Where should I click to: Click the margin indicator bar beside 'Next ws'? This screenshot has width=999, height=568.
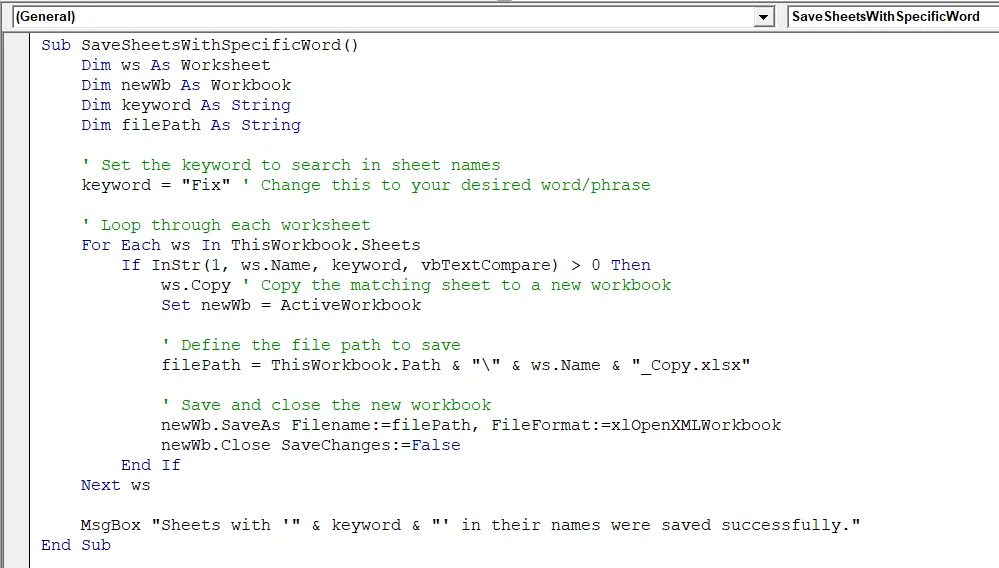[16, 485]
